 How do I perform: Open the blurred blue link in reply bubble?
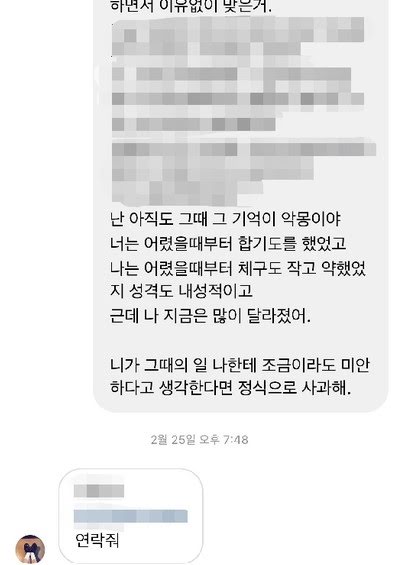(131, 516)
